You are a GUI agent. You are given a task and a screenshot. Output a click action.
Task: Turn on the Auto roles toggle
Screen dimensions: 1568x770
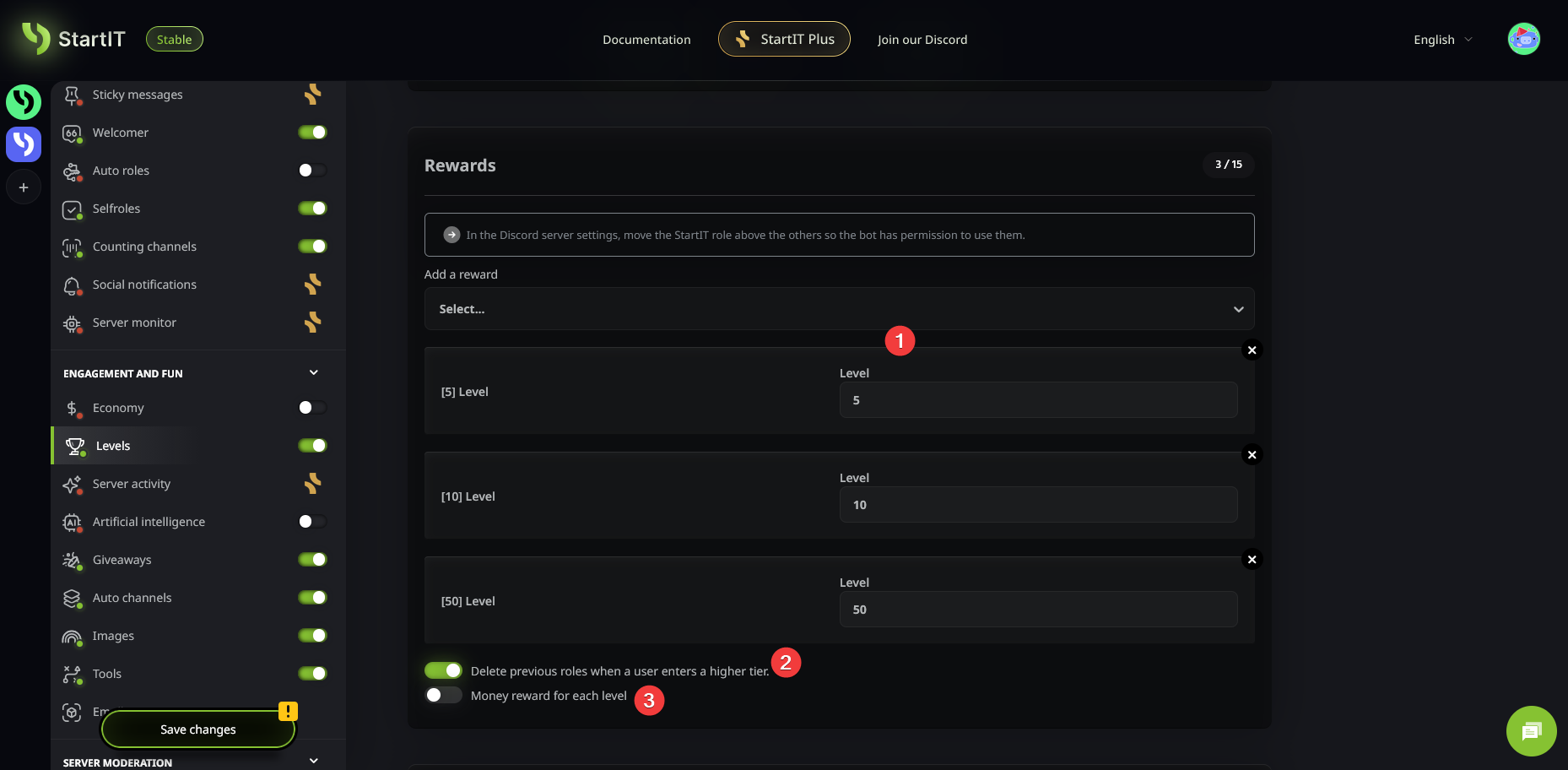[312, 171]
